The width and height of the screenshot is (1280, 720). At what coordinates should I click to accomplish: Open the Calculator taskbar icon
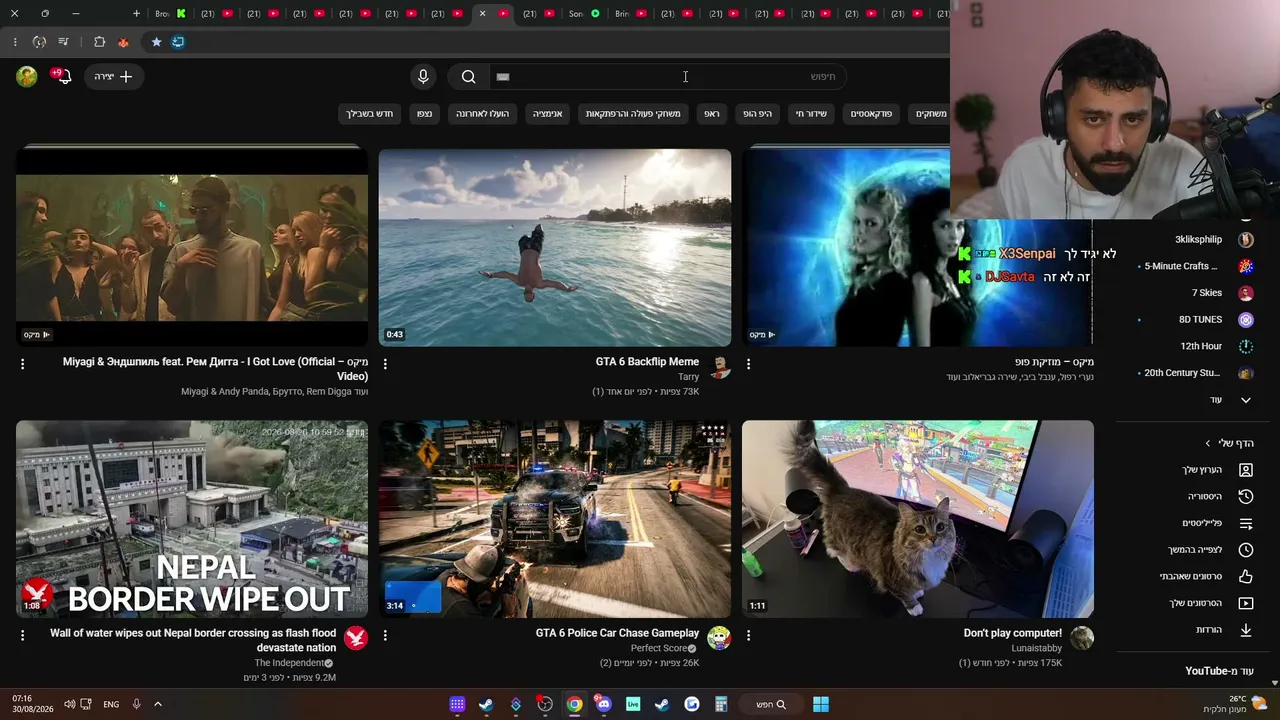click(720, 704)
